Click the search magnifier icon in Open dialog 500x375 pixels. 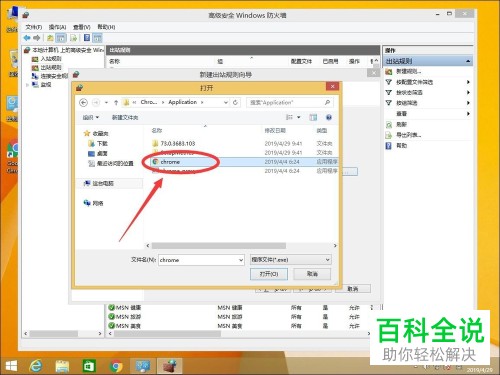[327, 102]
